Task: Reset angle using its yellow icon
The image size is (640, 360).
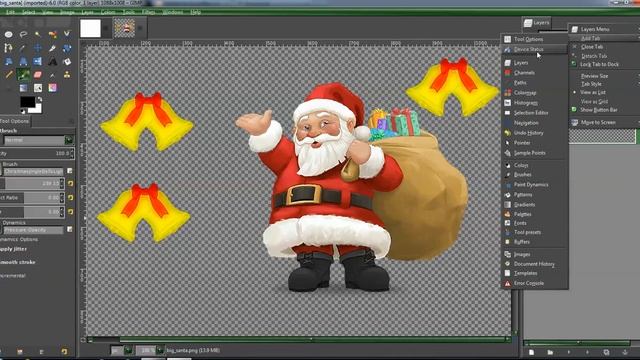Action: pos(70,212)
